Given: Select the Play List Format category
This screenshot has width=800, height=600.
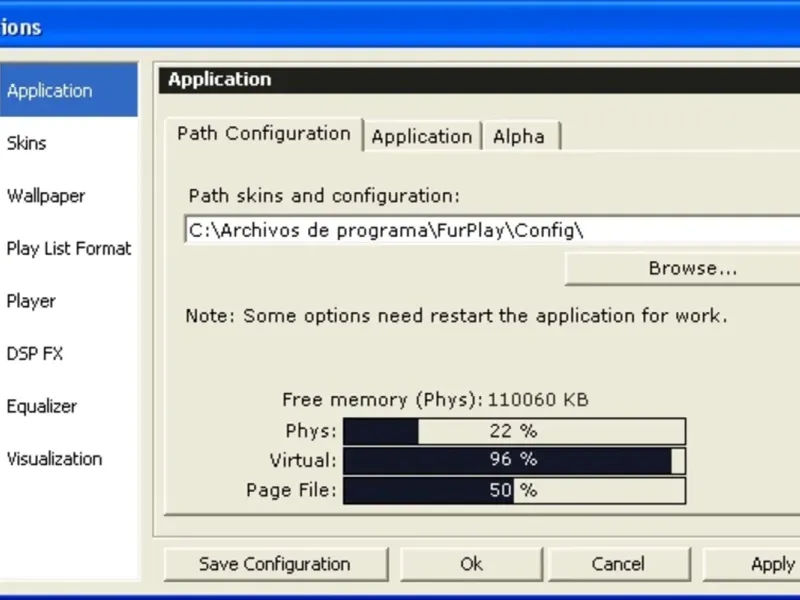Looking at the screenshot, I should (x=69, y=249).
